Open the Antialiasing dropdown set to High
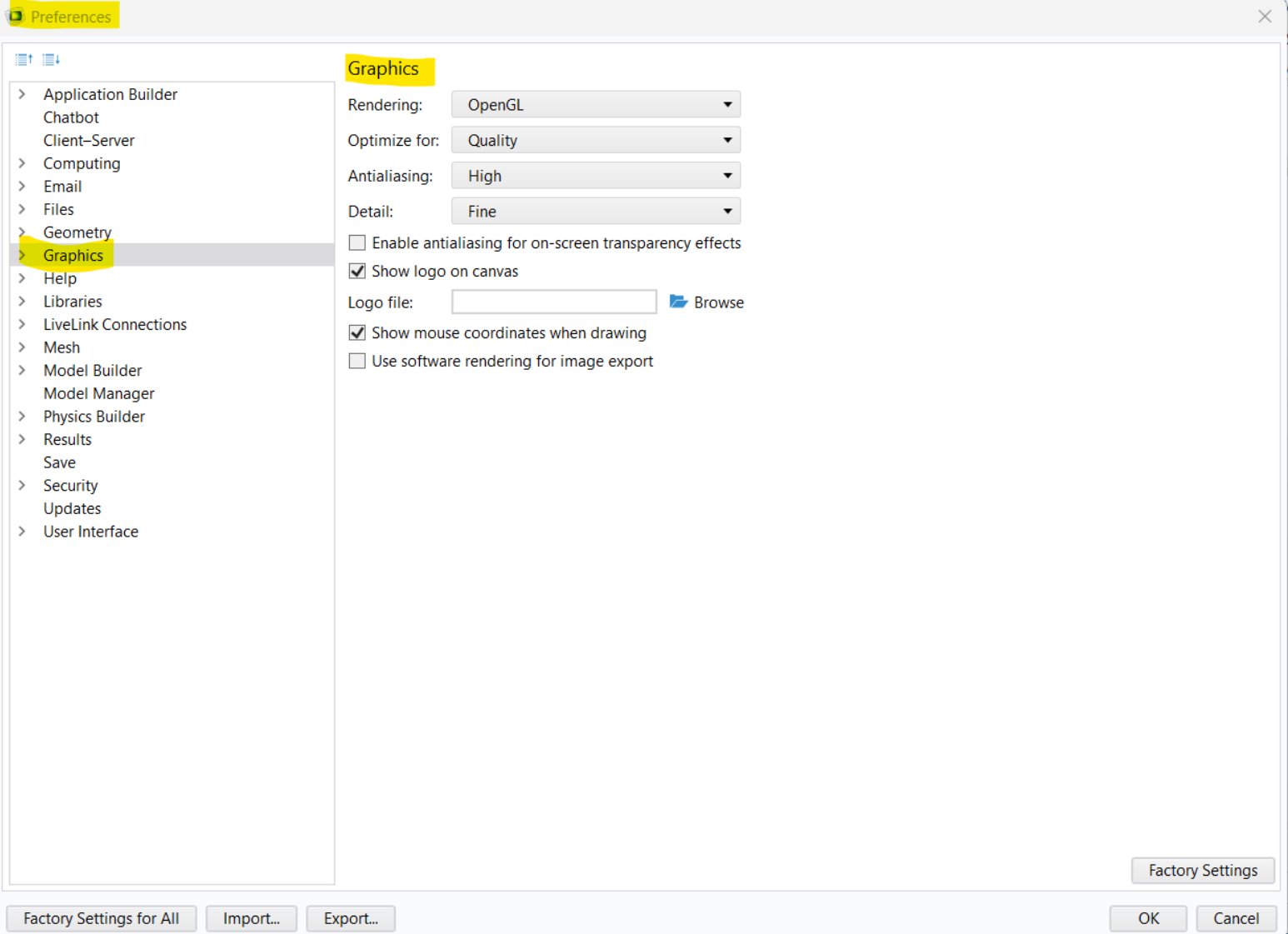The image size is (1288, 934). click(x=596, y=176)
